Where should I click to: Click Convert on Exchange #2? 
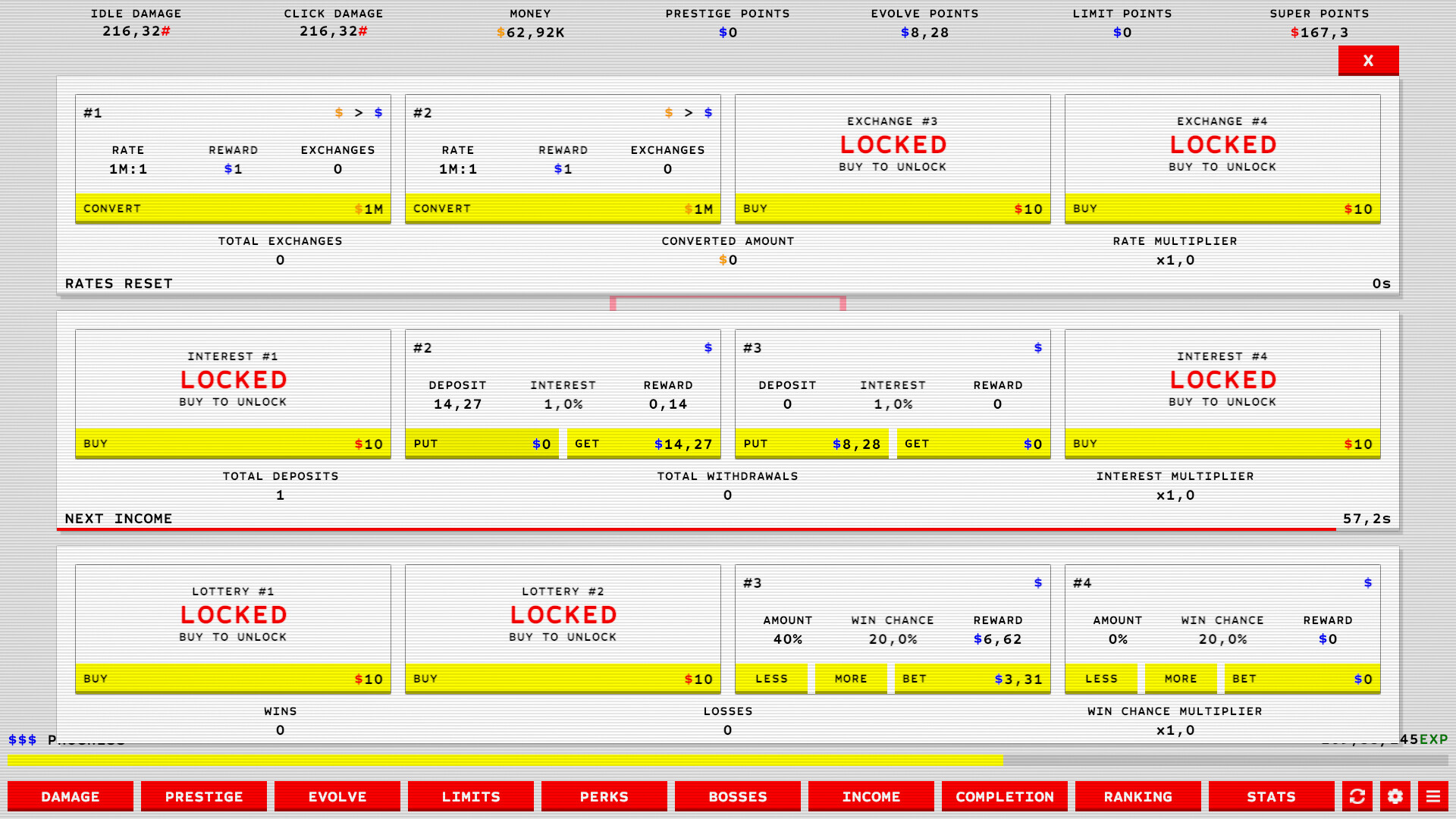563,209
